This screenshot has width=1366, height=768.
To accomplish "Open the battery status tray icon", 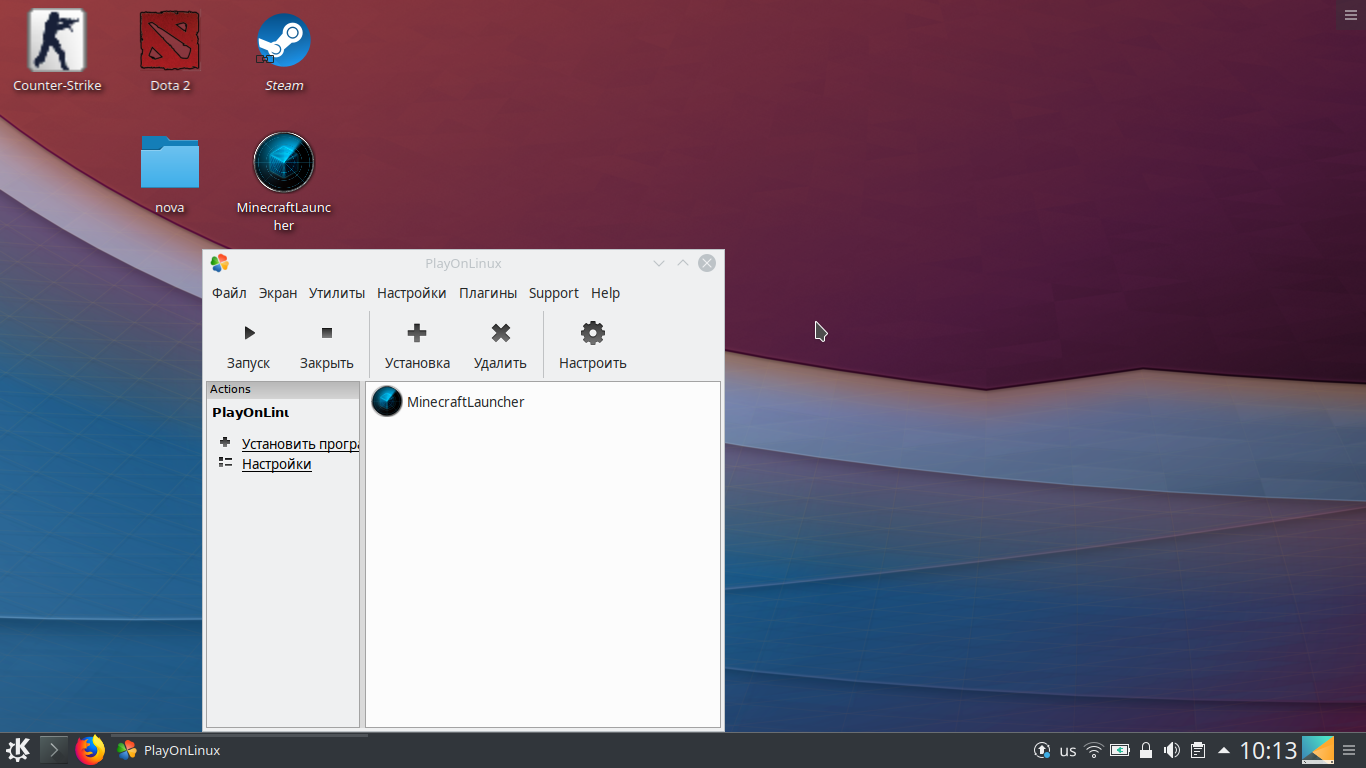I will 1120,750.
